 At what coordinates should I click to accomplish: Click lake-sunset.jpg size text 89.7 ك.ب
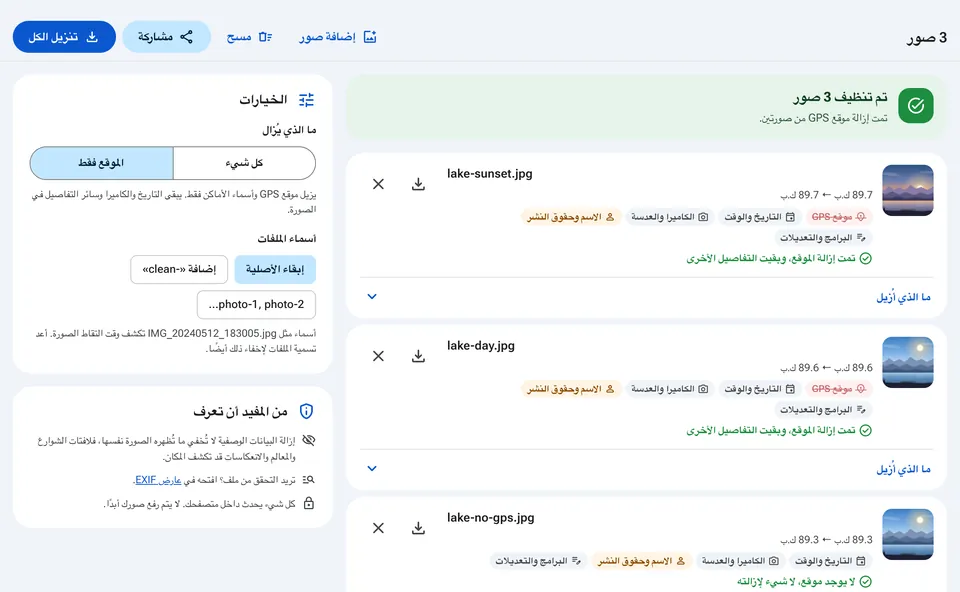click(827, 195)
